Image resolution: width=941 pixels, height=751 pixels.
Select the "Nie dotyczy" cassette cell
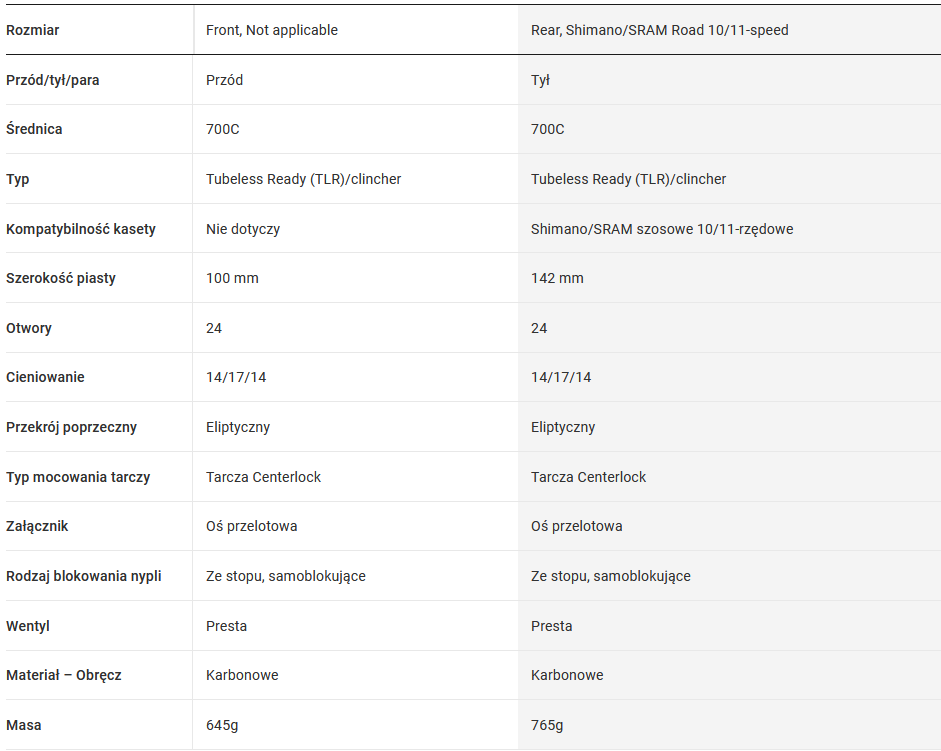coord(243,229)
